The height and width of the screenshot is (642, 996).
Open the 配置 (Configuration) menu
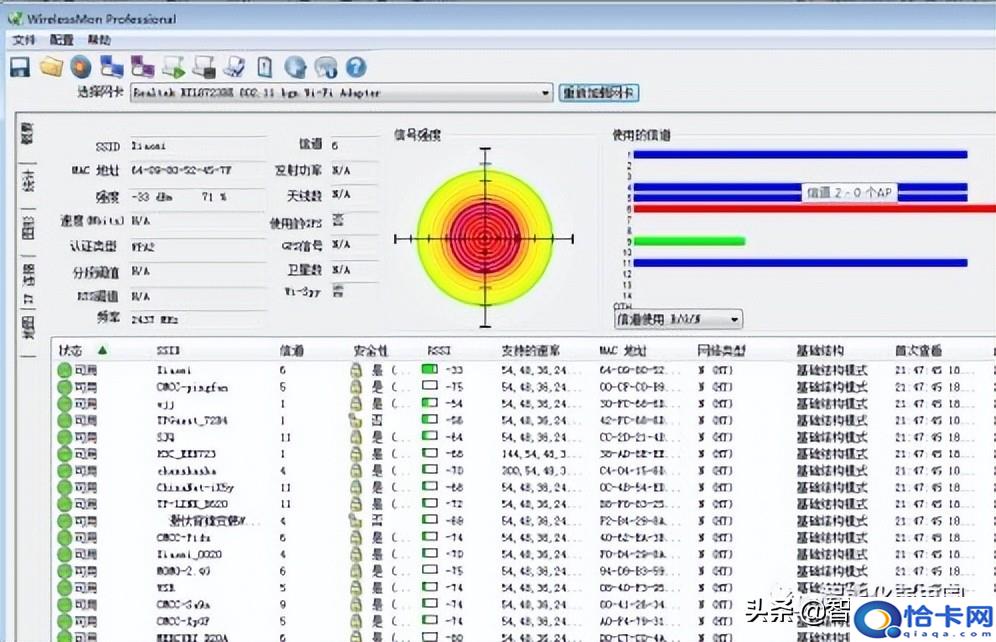click(x=62, y=40)
